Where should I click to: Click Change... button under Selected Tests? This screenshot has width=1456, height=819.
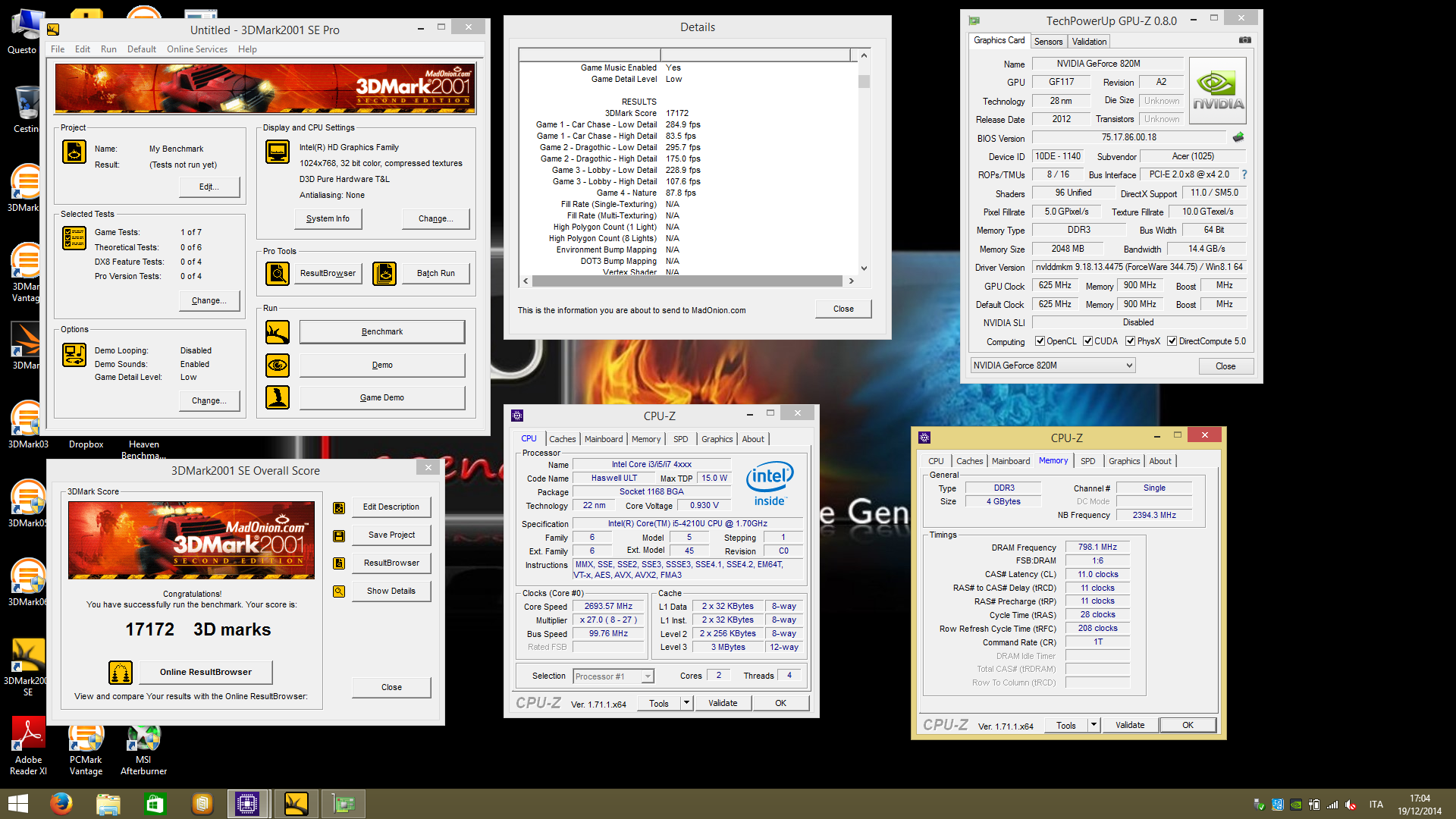(x=209, y=300)
